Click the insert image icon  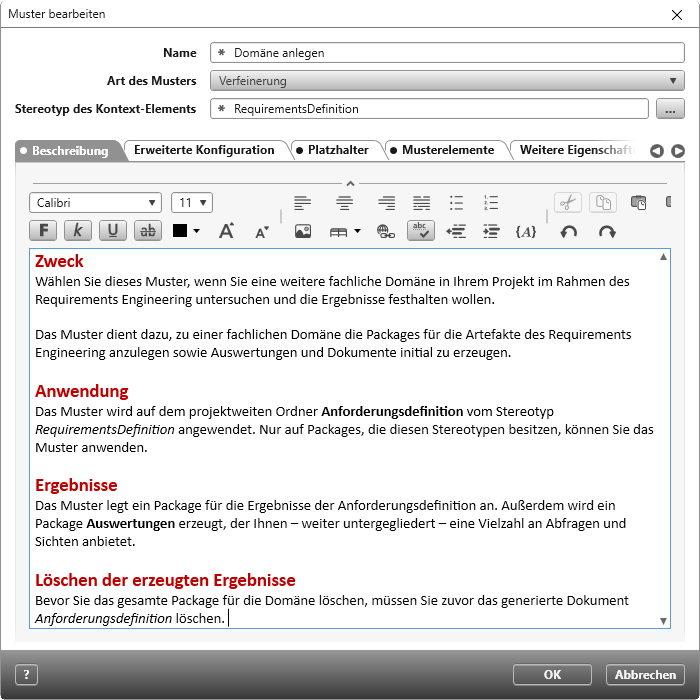coord(303,231)
